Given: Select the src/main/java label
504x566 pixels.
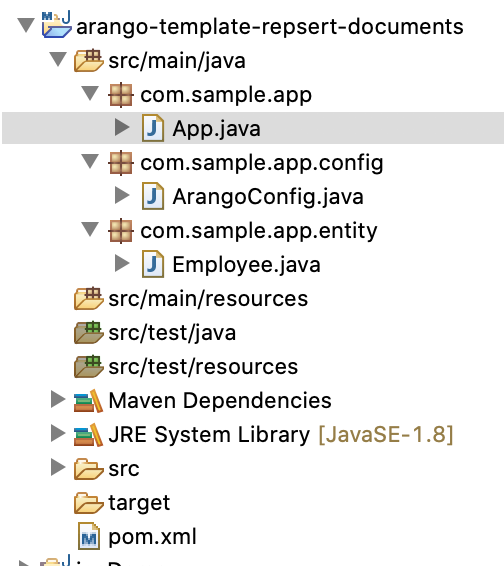Looking at the screenshot, I should [x=177, y=61].
